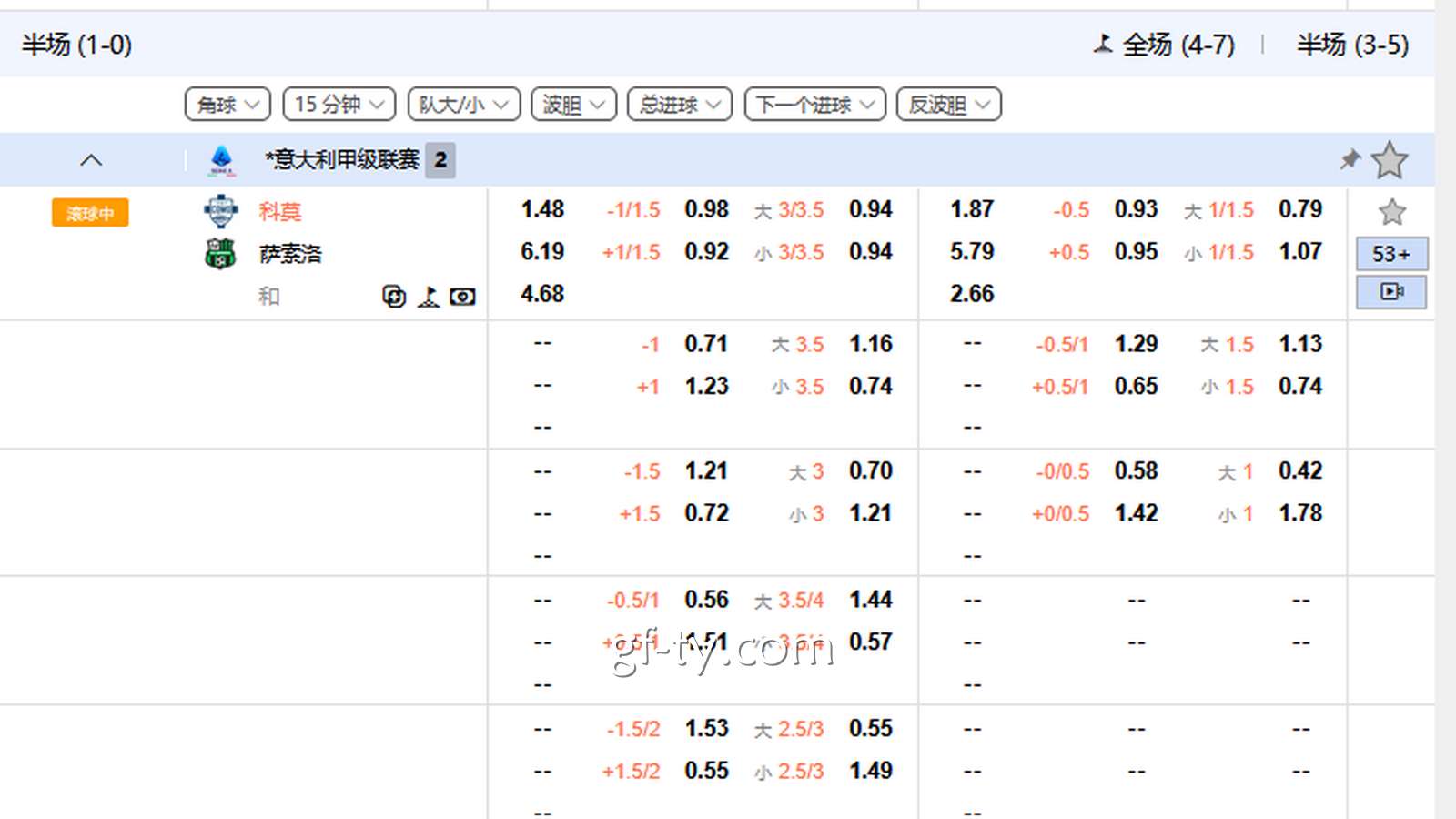Select full-time draw odds 4.68

(x=542, y=294)
